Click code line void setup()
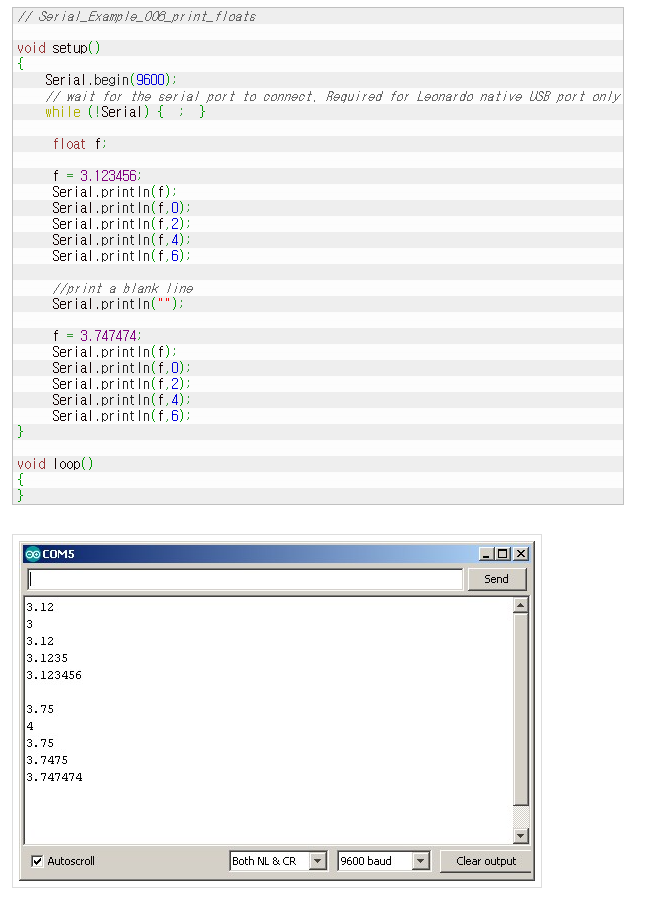 click(58, 48)
